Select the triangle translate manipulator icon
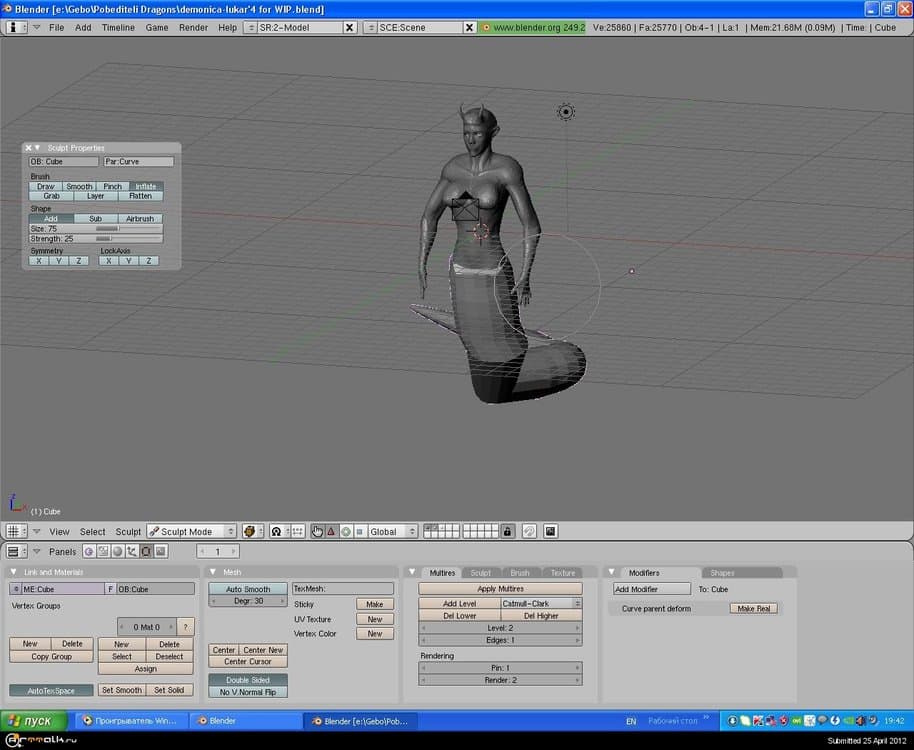The image size is (914, 750). point(331,531)
